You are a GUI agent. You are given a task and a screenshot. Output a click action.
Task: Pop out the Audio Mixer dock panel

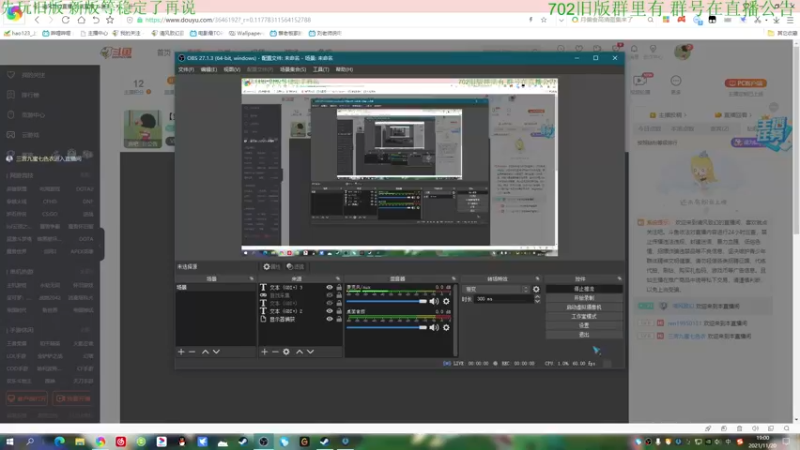pos(454,279)
